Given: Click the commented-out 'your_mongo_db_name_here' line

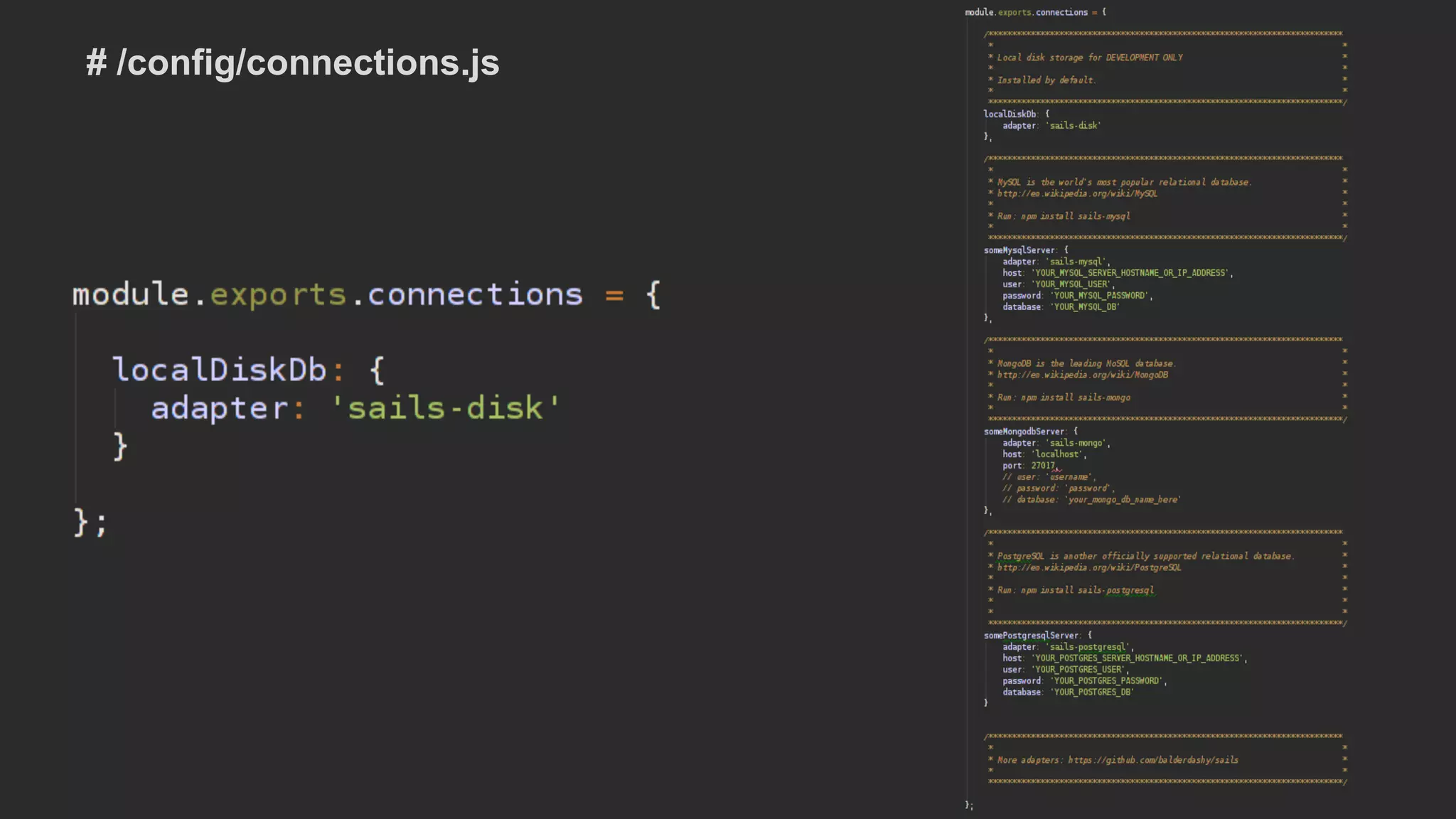Looking at the screenshot, I should pyautogui.click(x=1092, y=500).
